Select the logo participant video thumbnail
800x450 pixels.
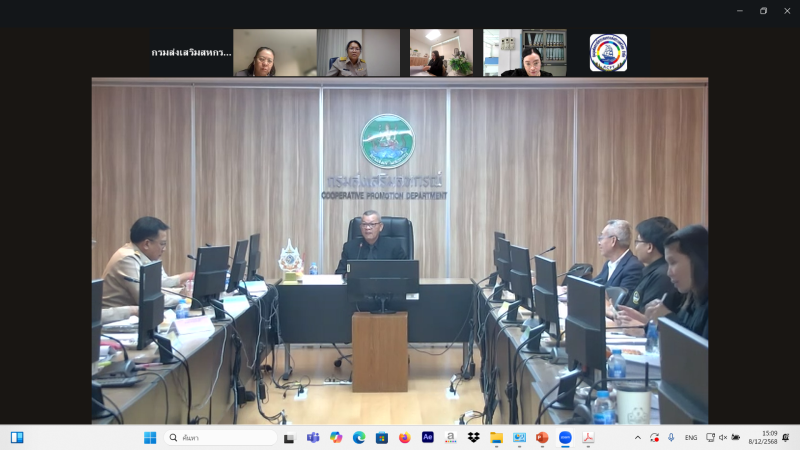(608, 53)
